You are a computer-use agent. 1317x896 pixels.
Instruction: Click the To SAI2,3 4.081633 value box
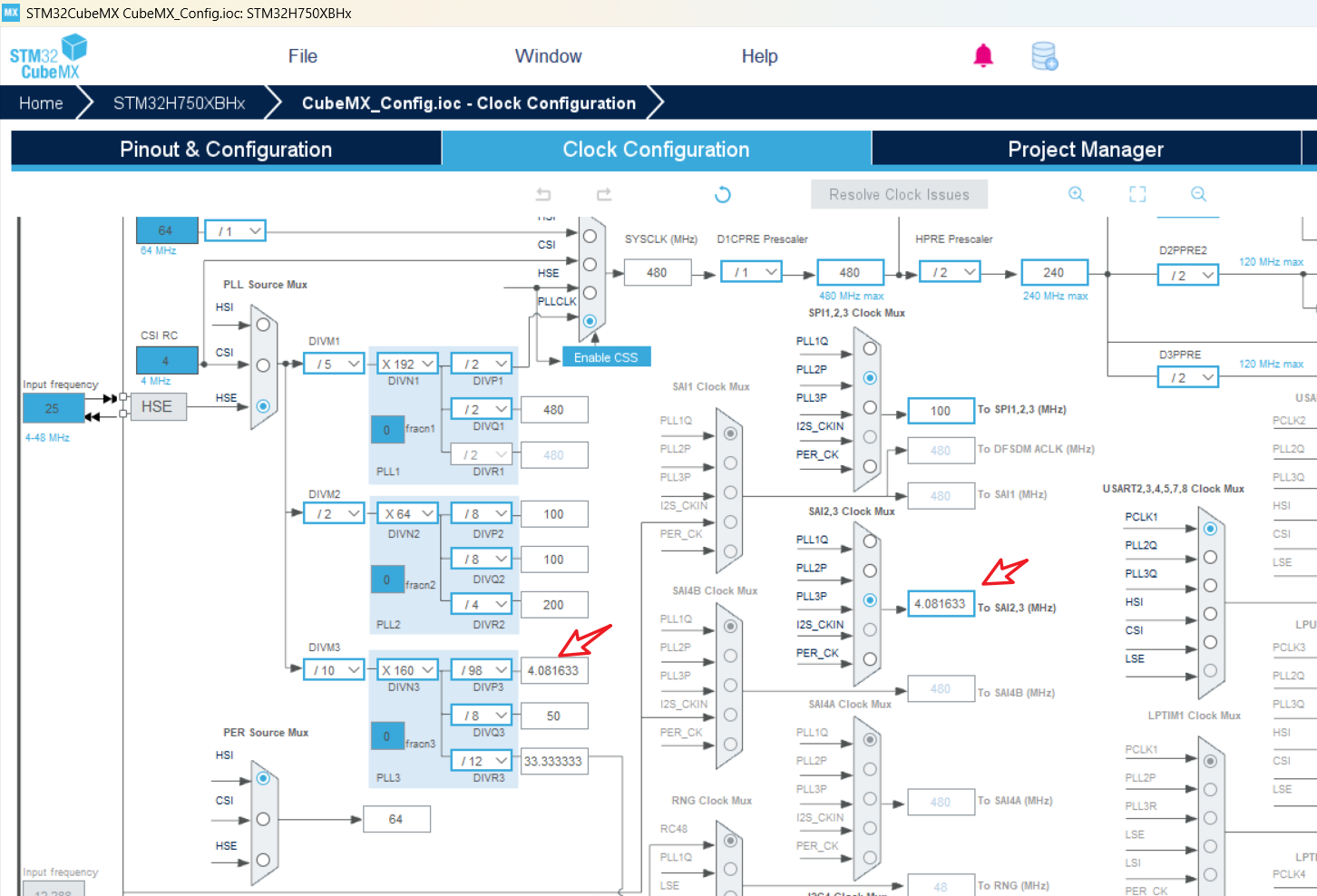tap(941, 604)
